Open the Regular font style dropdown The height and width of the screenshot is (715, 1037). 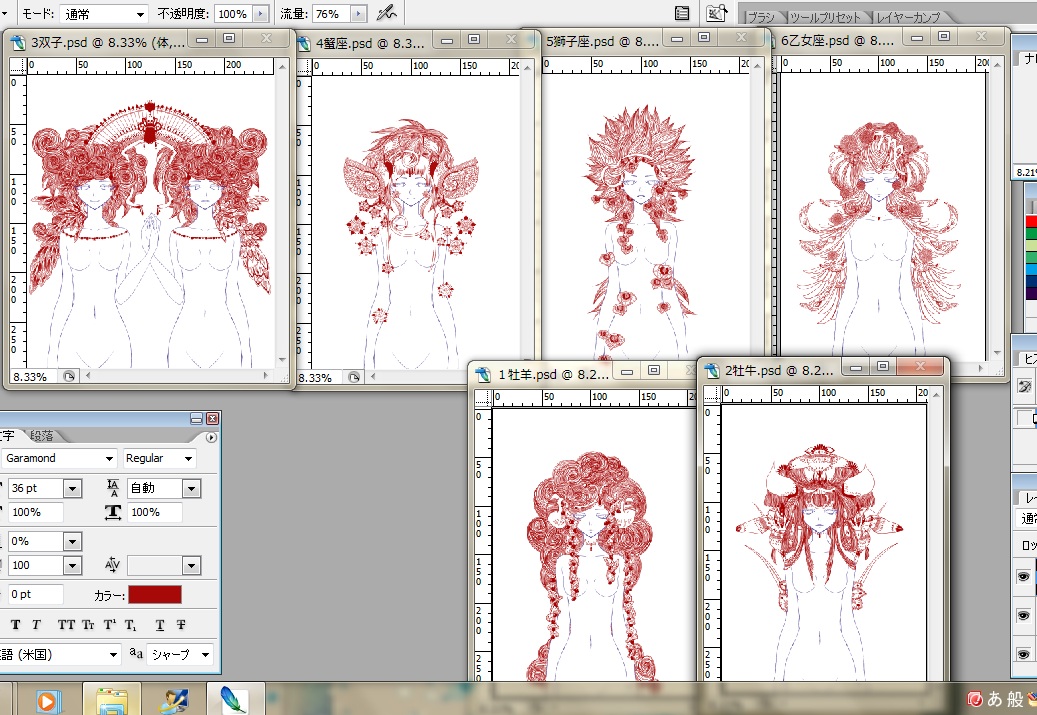coord(186,458)
